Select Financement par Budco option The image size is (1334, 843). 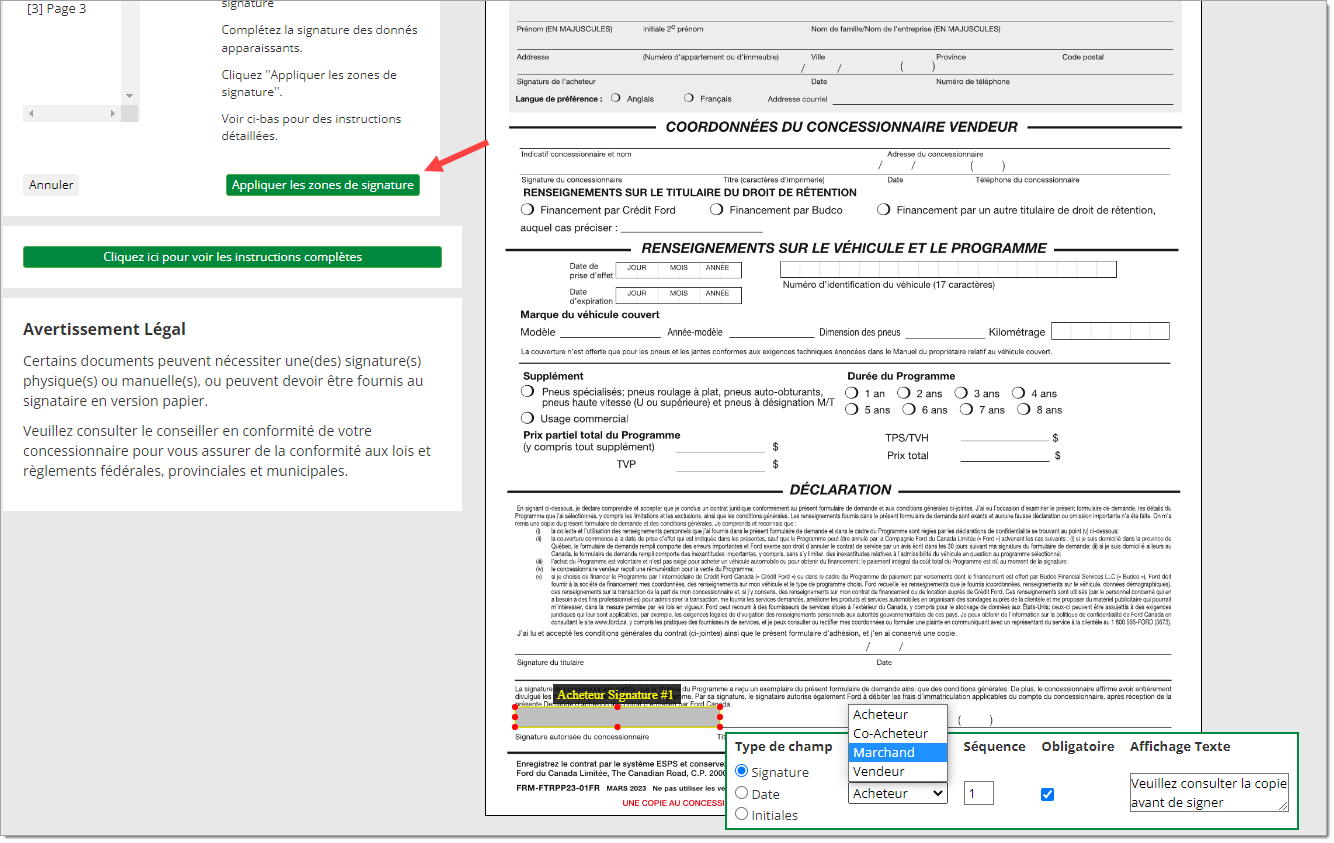point(716,210)
